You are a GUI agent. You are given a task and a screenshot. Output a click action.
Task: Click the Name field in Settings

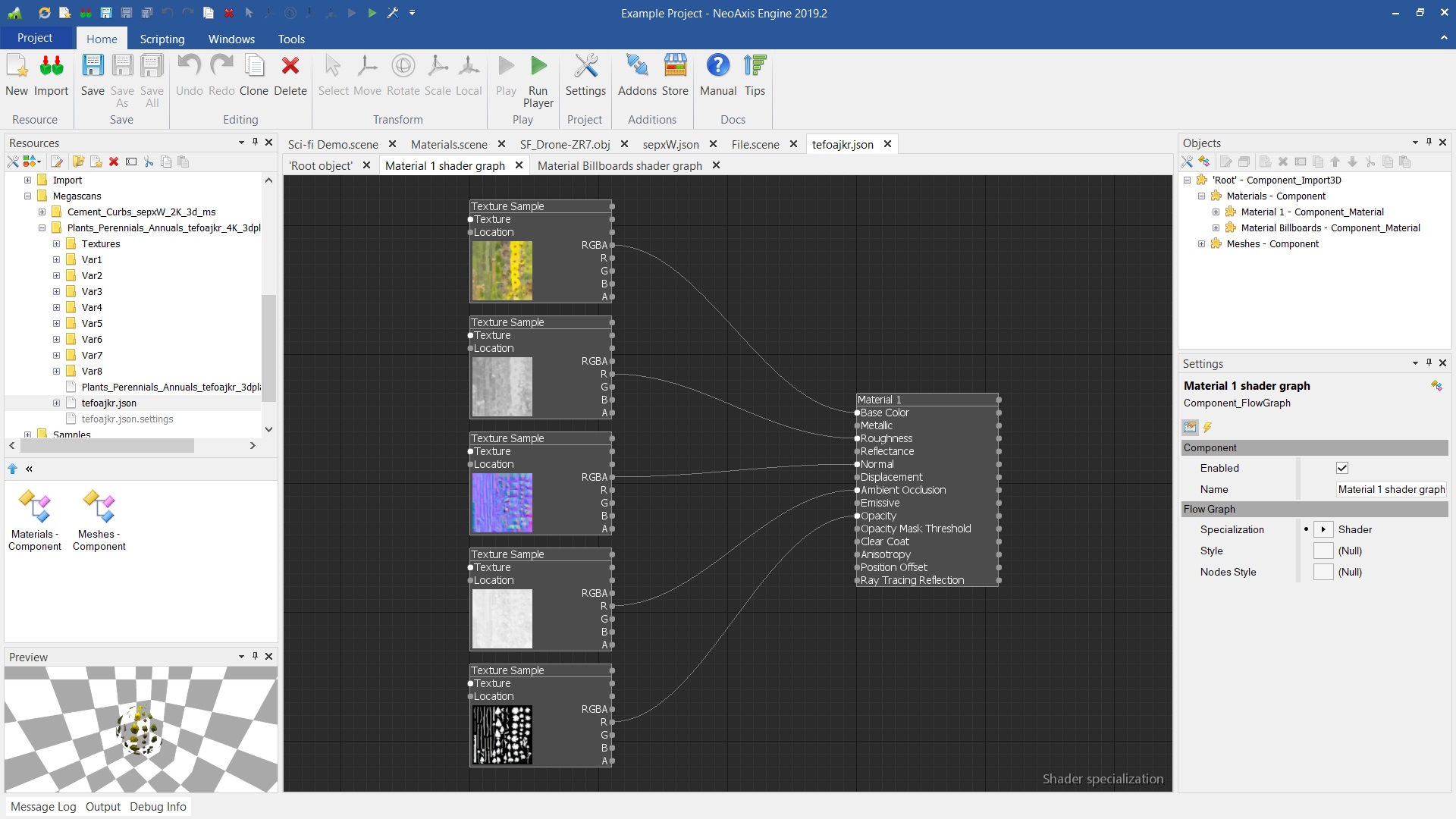tap(1390, 489)
